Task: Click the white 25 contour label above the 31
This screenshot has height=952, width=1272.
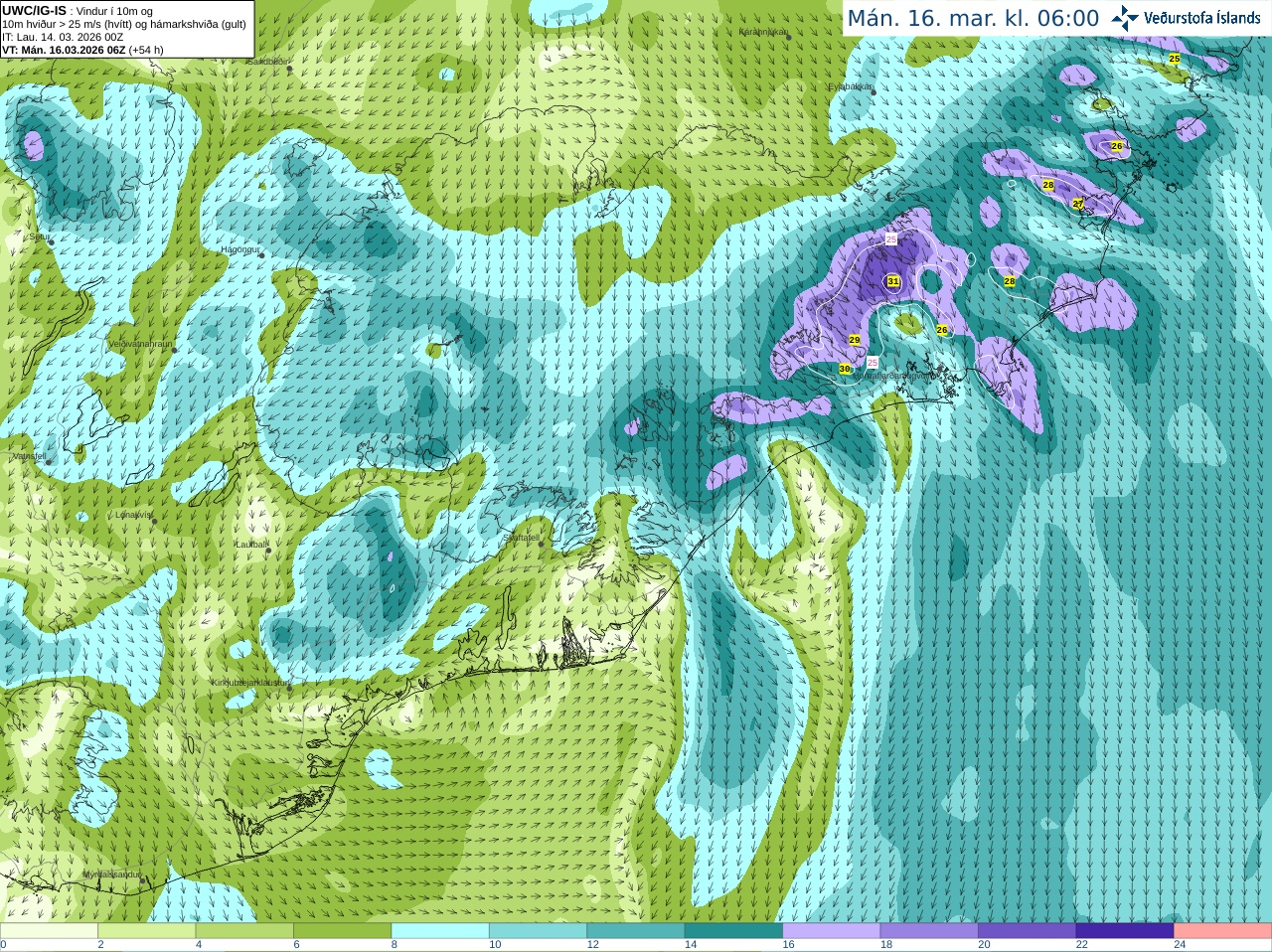Action: 891,239
